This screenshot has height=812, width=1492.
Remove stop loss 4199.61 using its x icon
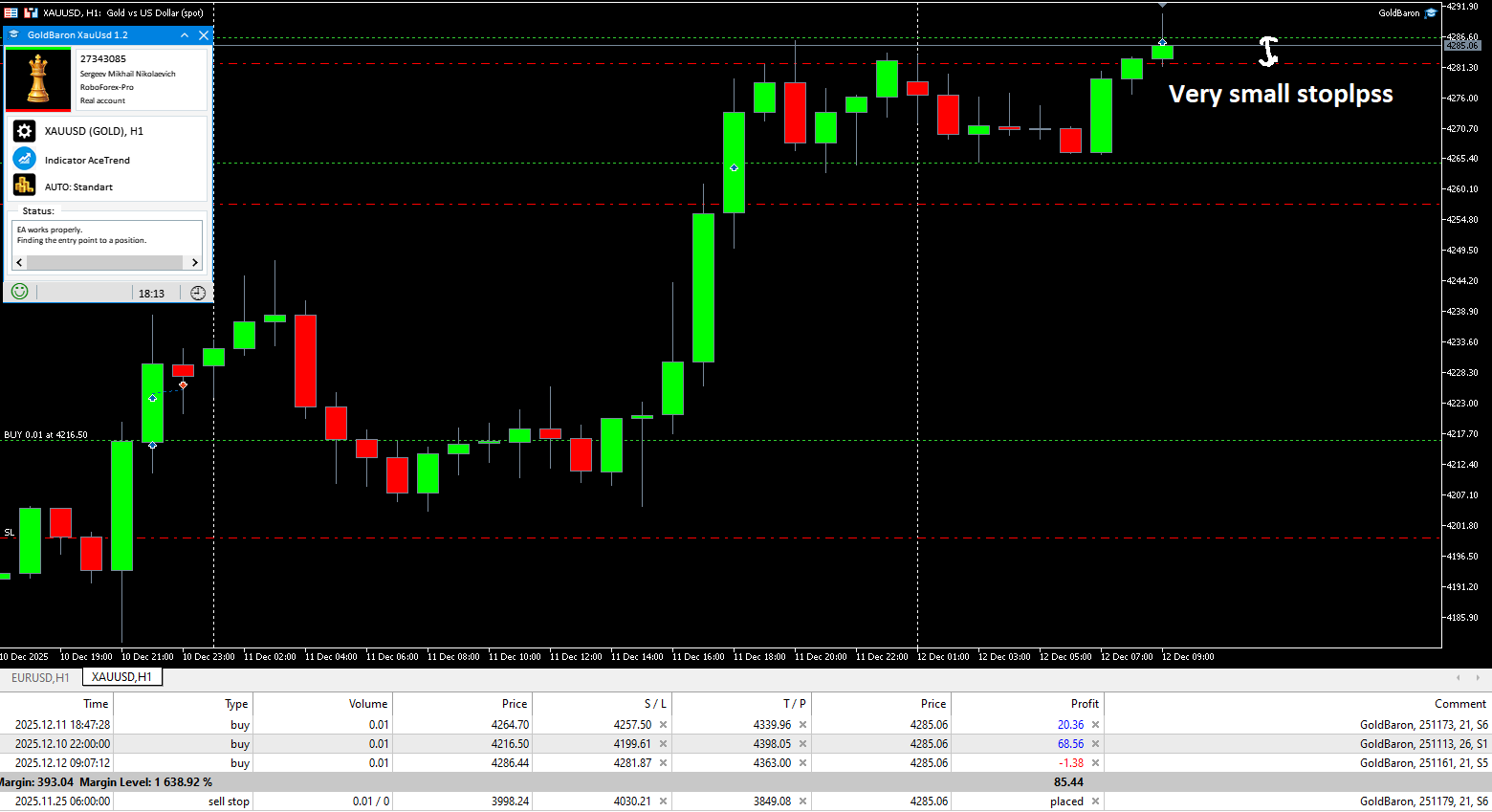pos(663,744)
